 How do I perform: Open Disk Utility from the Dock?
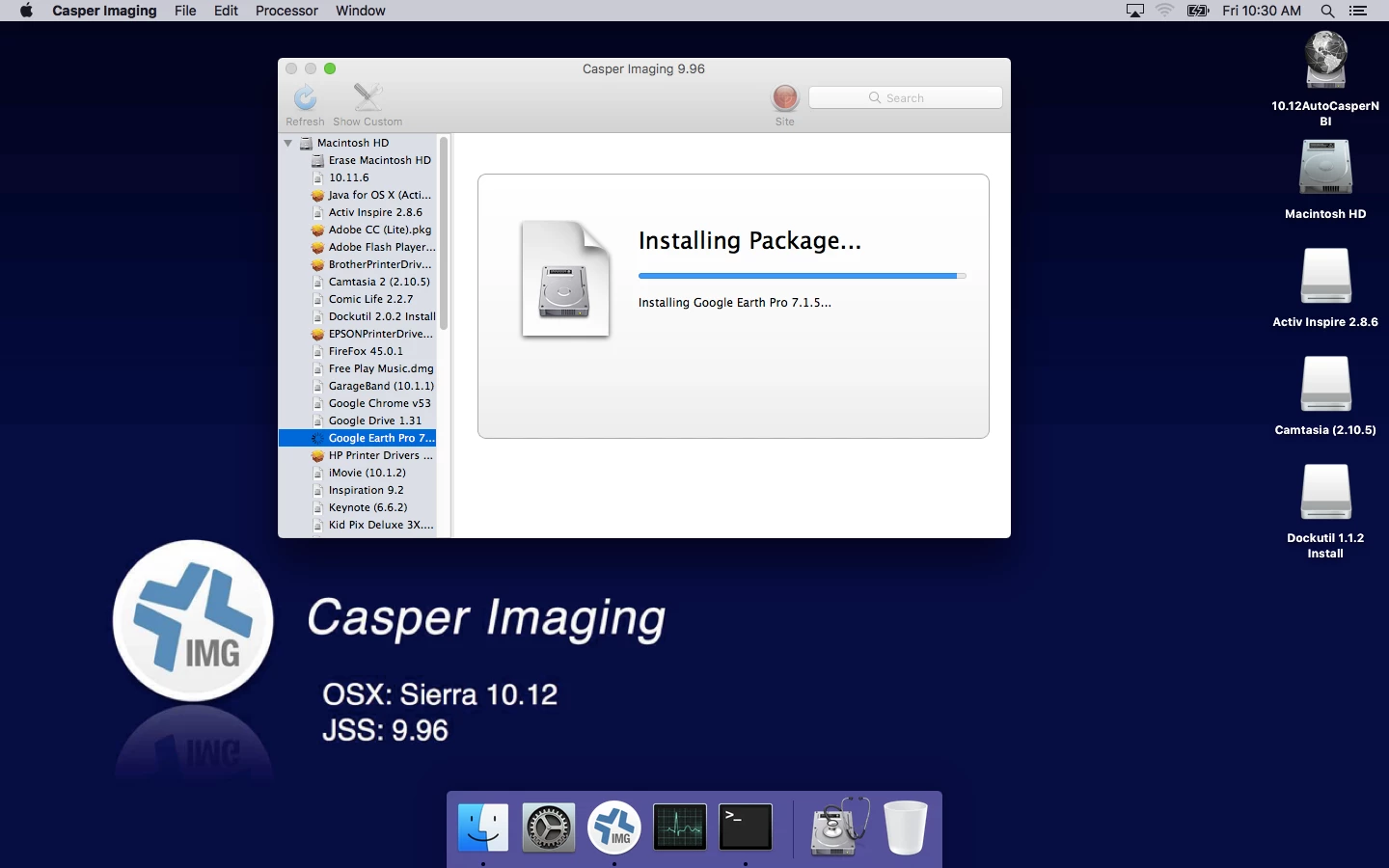click(839, 827)
